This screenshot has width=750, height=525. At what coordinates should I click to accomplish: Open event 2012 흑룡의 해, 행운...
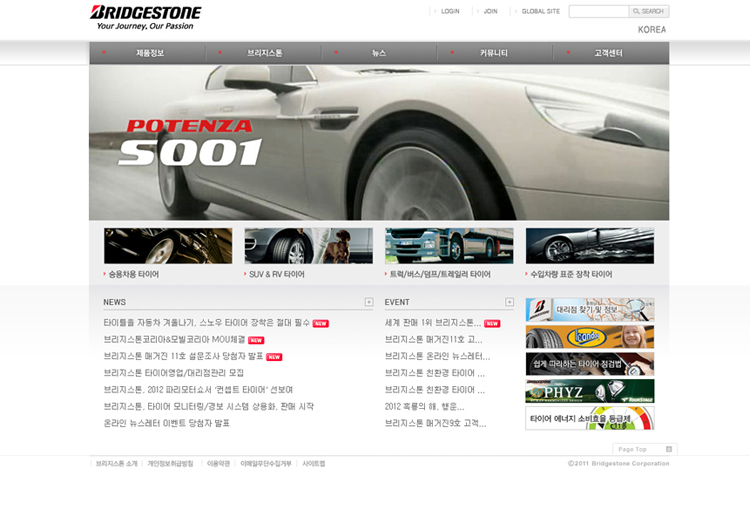[x=424, y=406]
